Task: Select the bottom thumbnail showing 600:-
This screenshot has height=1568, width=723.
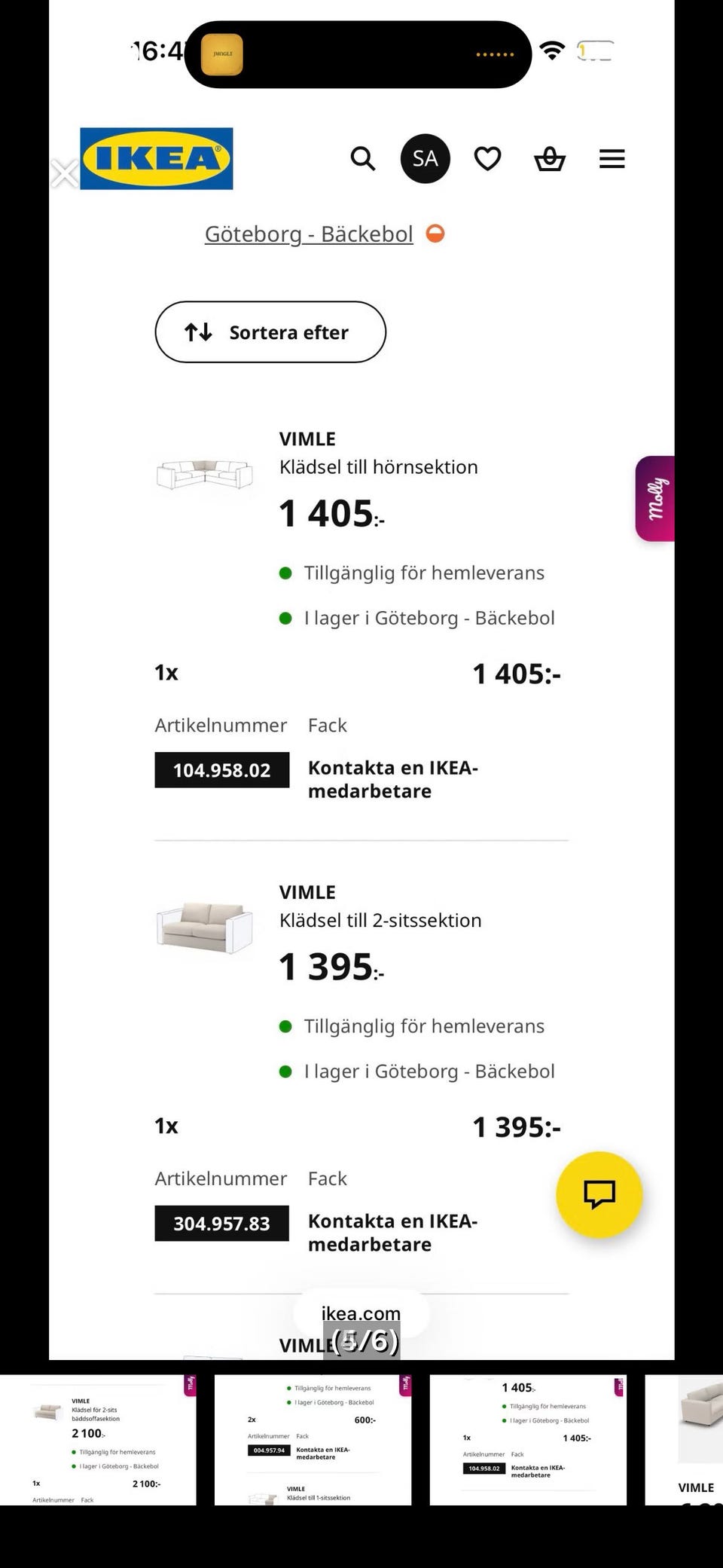Action: (313, 1440)
